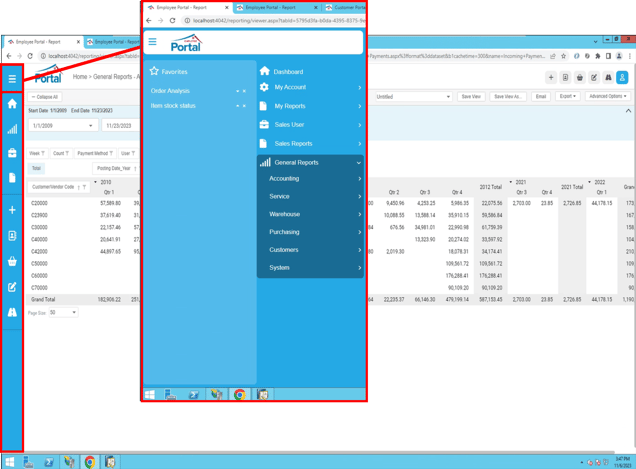Viewport: 636px width, 469px height.
Task: Collapse the 2010 year column group
Action: click(95, 182)
